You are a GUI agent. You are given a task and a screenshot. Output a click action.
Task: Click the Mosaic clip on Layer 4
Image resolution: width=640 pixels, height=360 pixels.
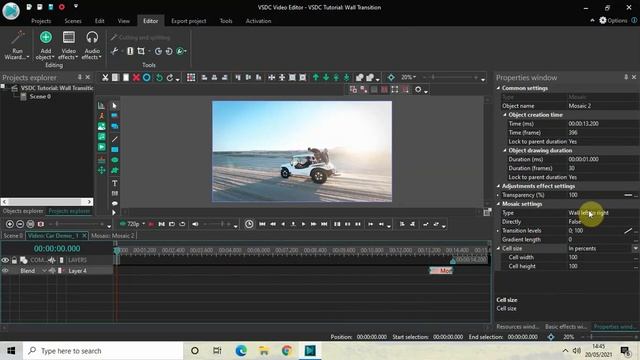point(441,271)
